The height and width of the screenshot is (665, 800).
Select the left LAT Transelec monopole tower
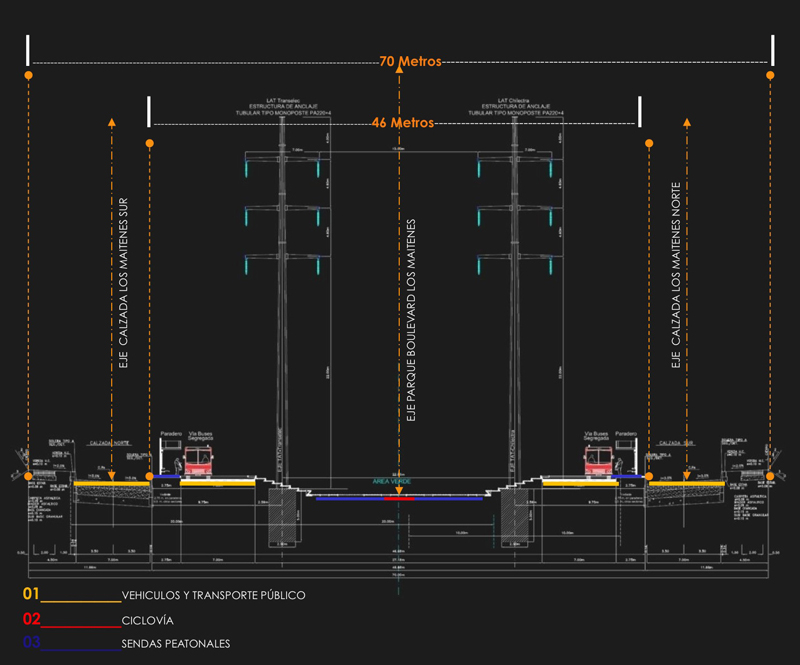coord(282,300)
